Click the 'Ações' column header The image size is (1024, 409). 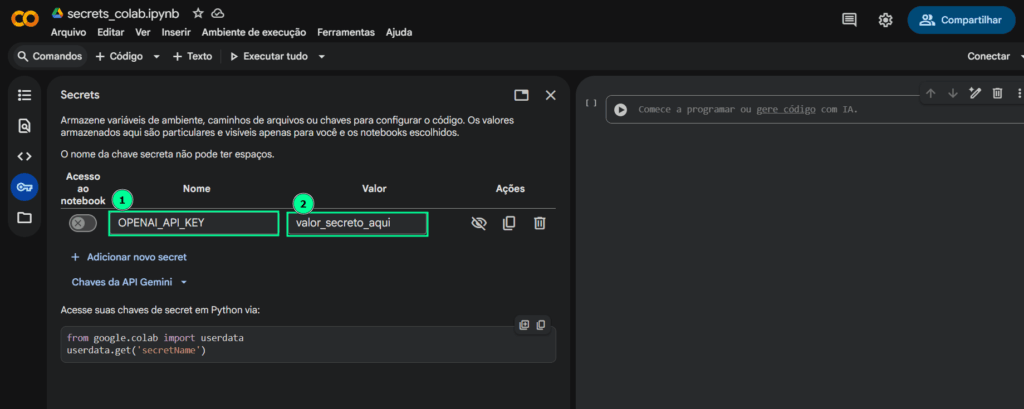tap(510, 189)
